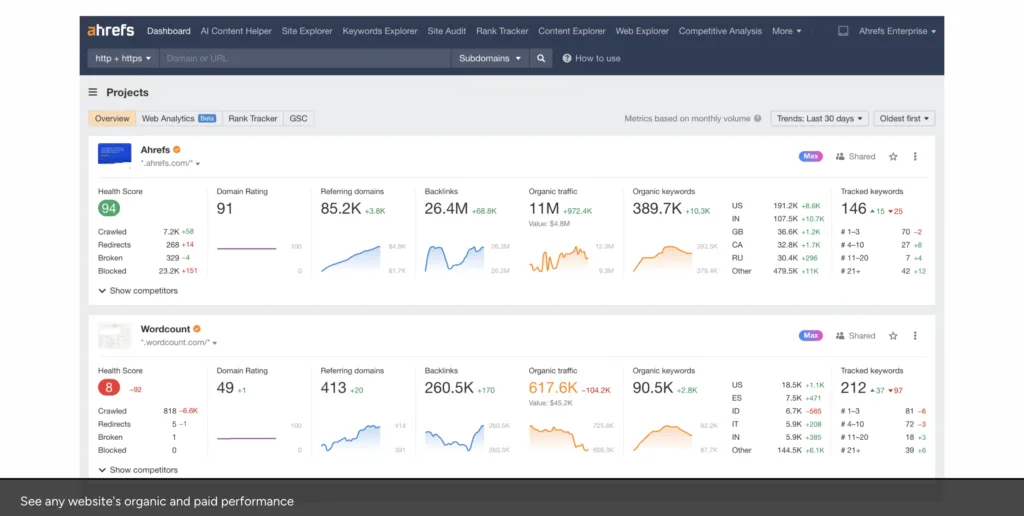Open the More navigation dropdown

(786, 31)
